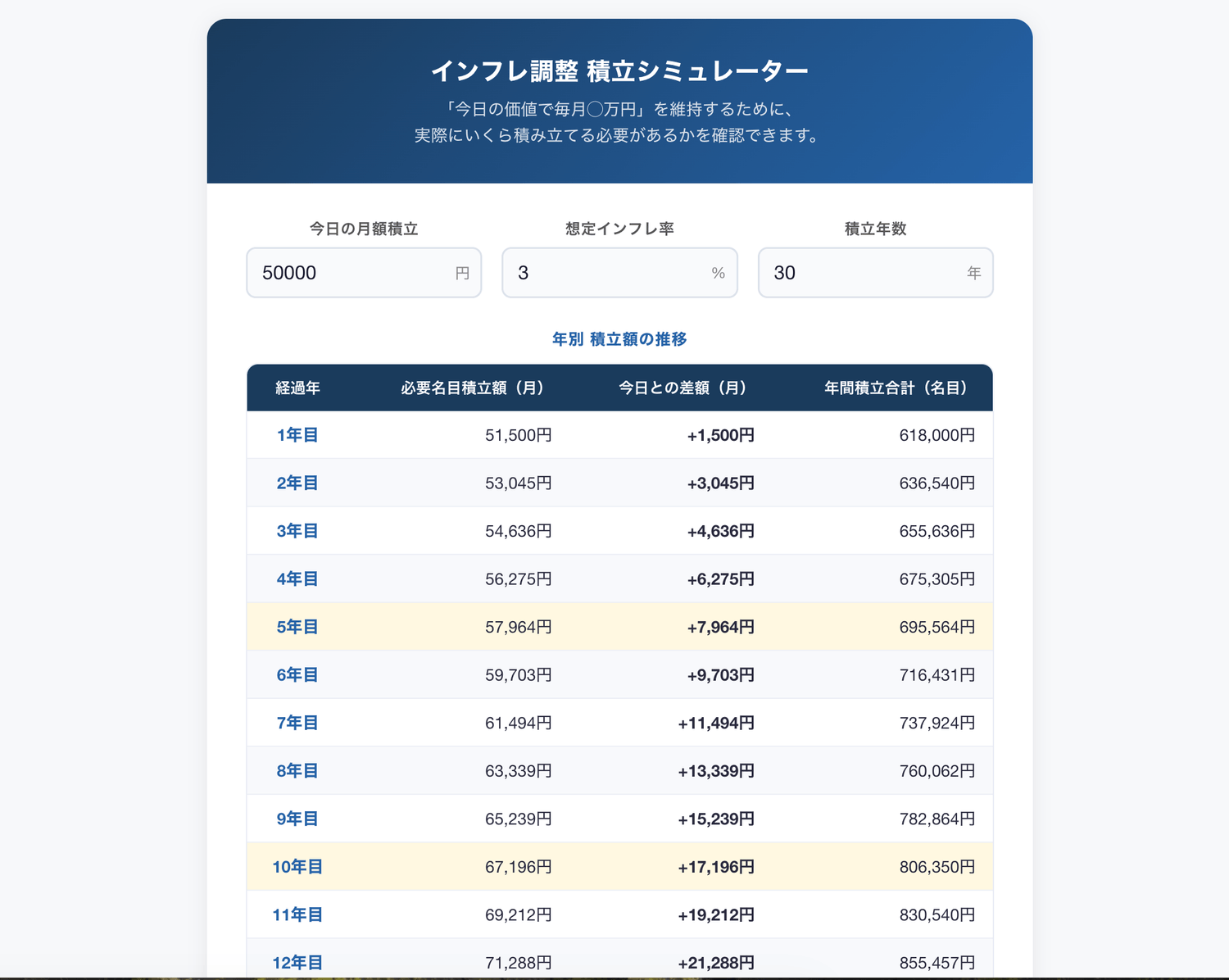This screenshot has height=980, width=1229.
Task: Select the 8年目 row label
Action: click(x=297, y=771)
